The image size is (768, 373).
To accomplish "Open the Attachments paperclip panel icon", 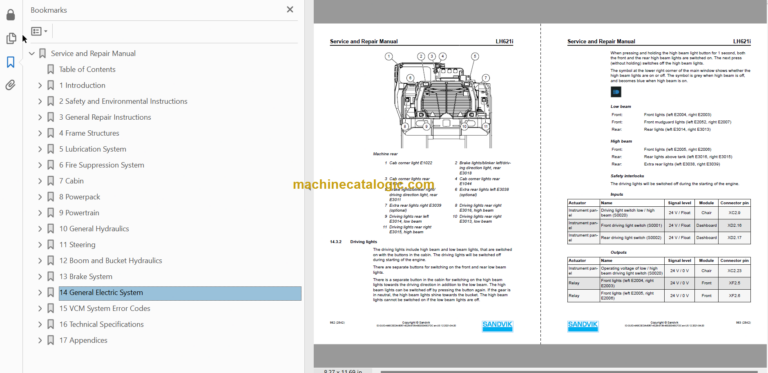I will pos(11,86).
